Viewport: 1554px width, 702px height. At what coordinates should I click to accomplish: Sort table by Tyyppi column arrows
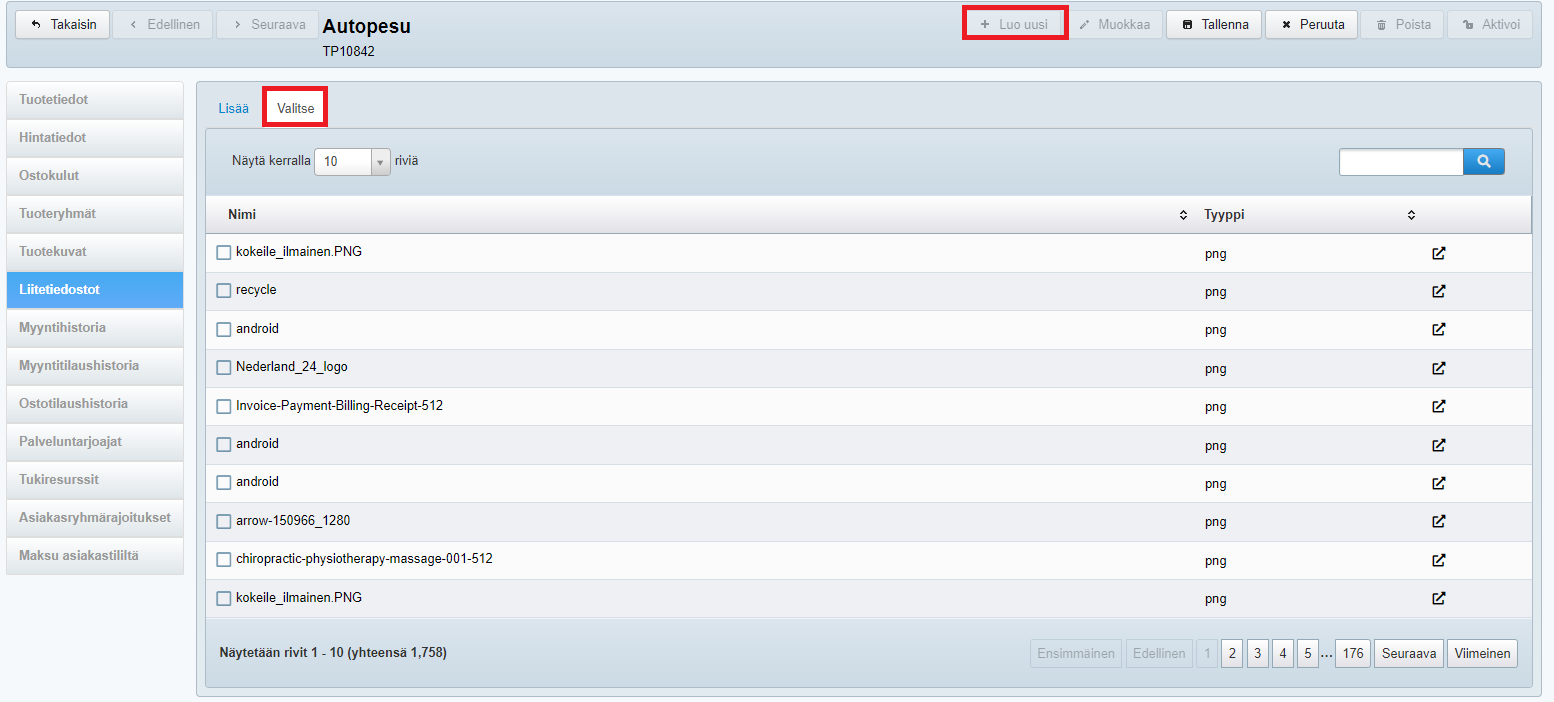tap(1411, 215)
